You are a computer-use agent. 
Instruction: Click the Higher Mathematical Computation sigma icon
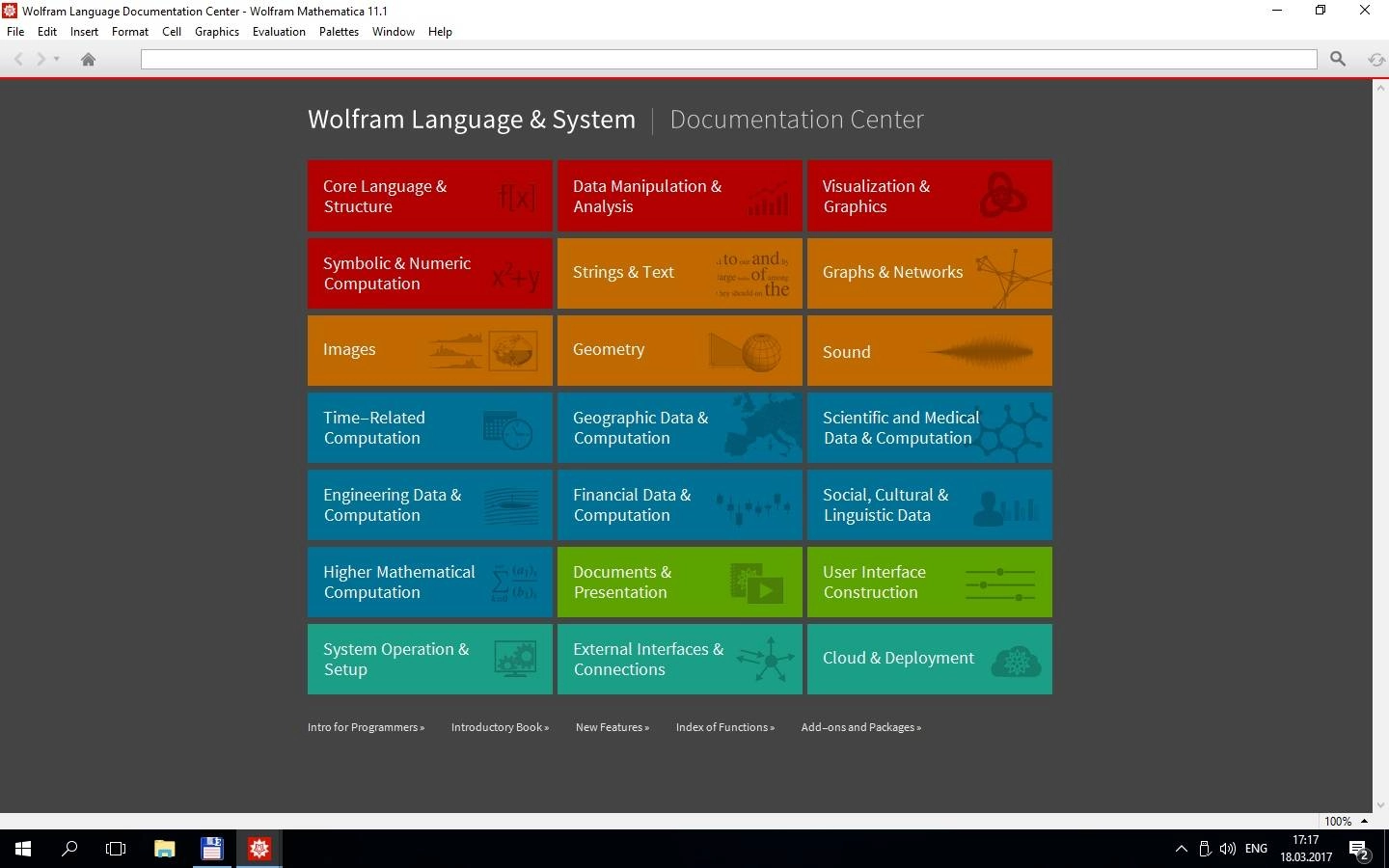[514, 583]
